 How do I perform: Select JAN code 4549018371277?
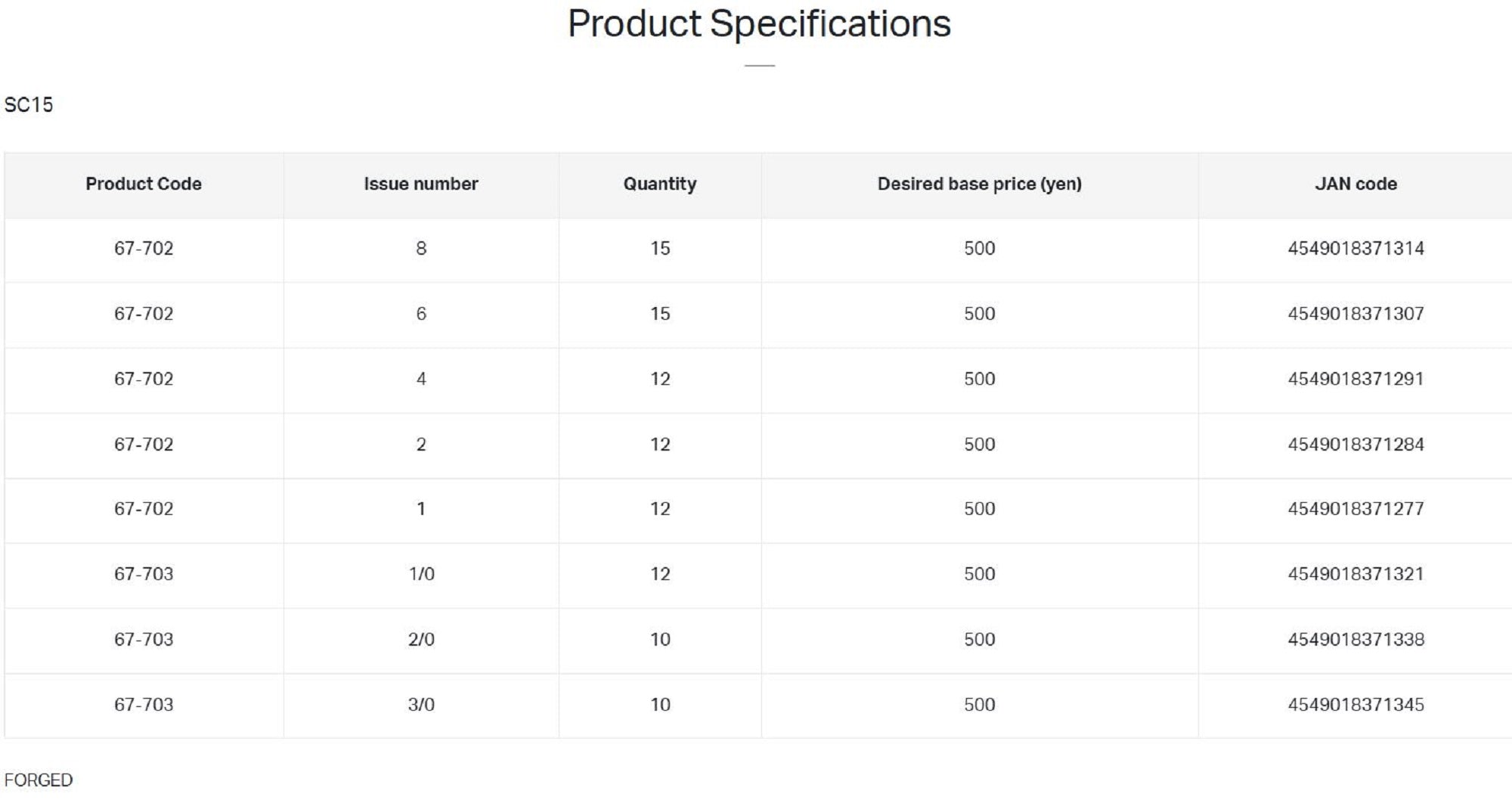click(1356, 509)
